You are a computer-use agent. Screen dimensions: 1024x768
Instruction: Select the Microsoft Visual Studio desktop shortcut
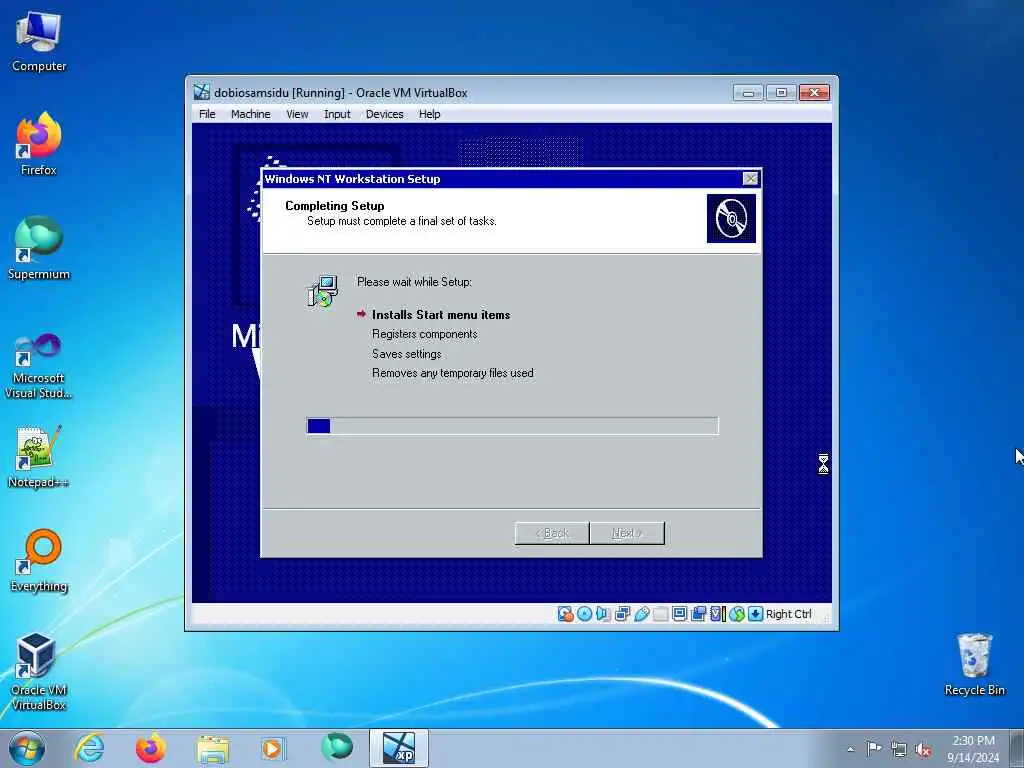tap(39, 366)
